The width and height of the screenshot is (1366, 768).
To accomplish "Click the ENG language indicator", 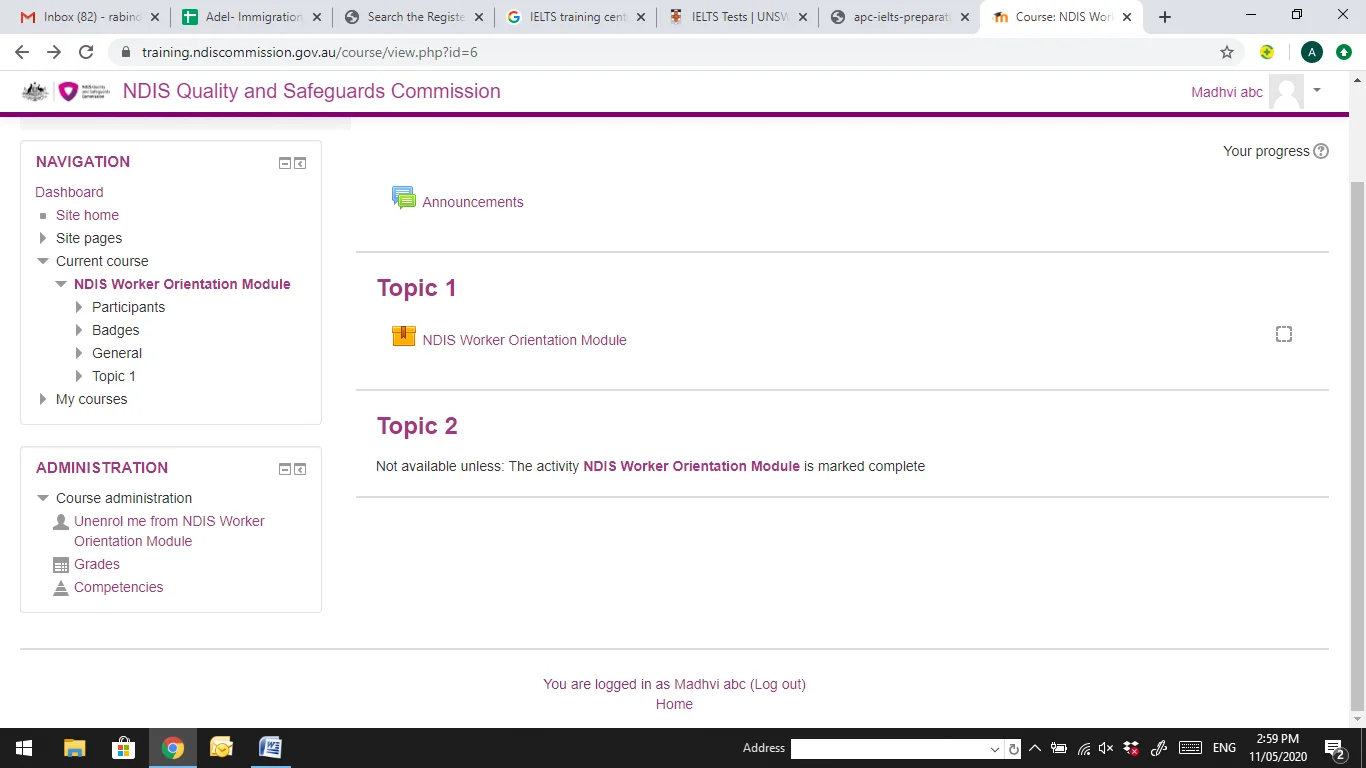I will coord(1224,748).
